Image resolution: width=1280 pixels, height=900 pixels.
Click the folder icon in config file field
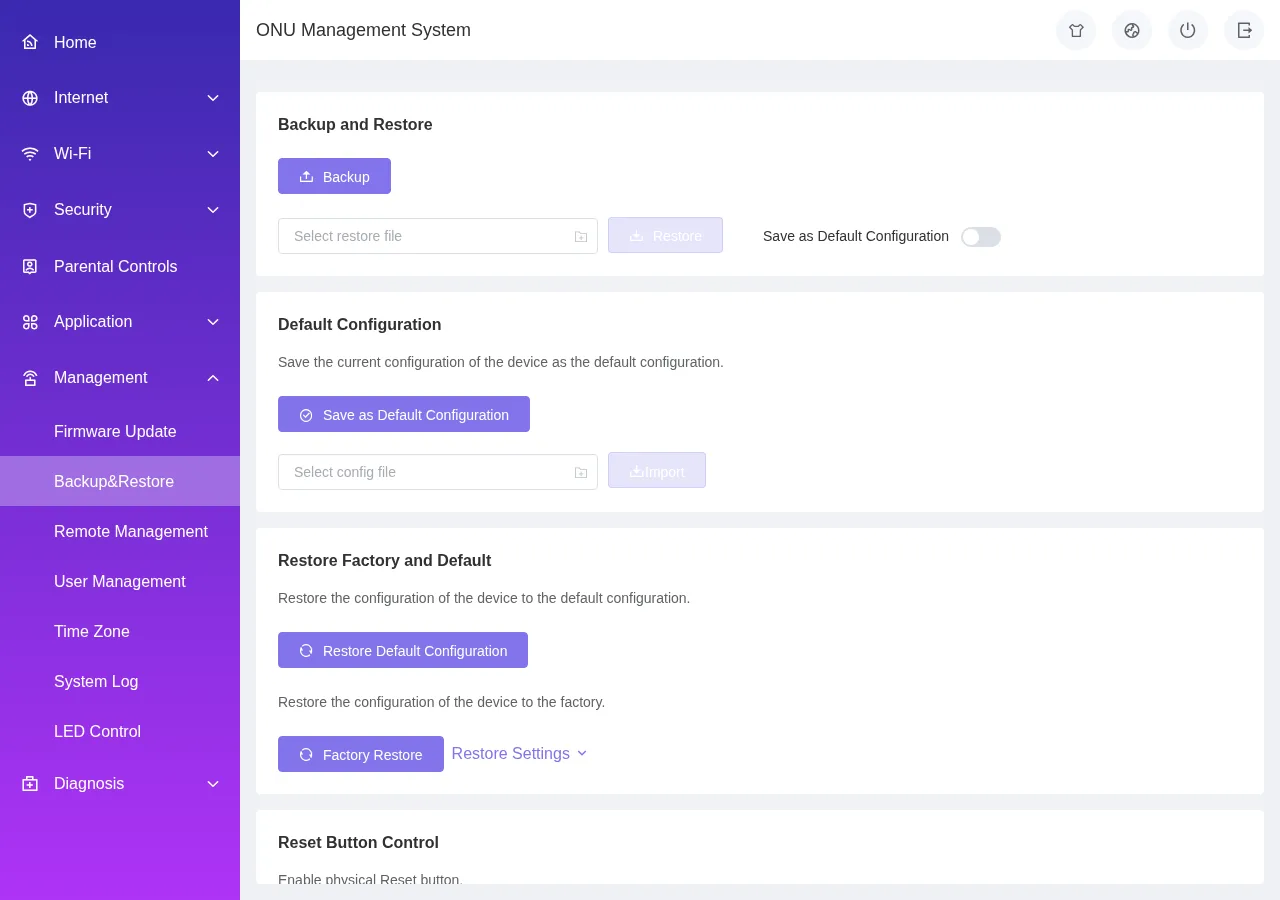click(x=581, y=472)
